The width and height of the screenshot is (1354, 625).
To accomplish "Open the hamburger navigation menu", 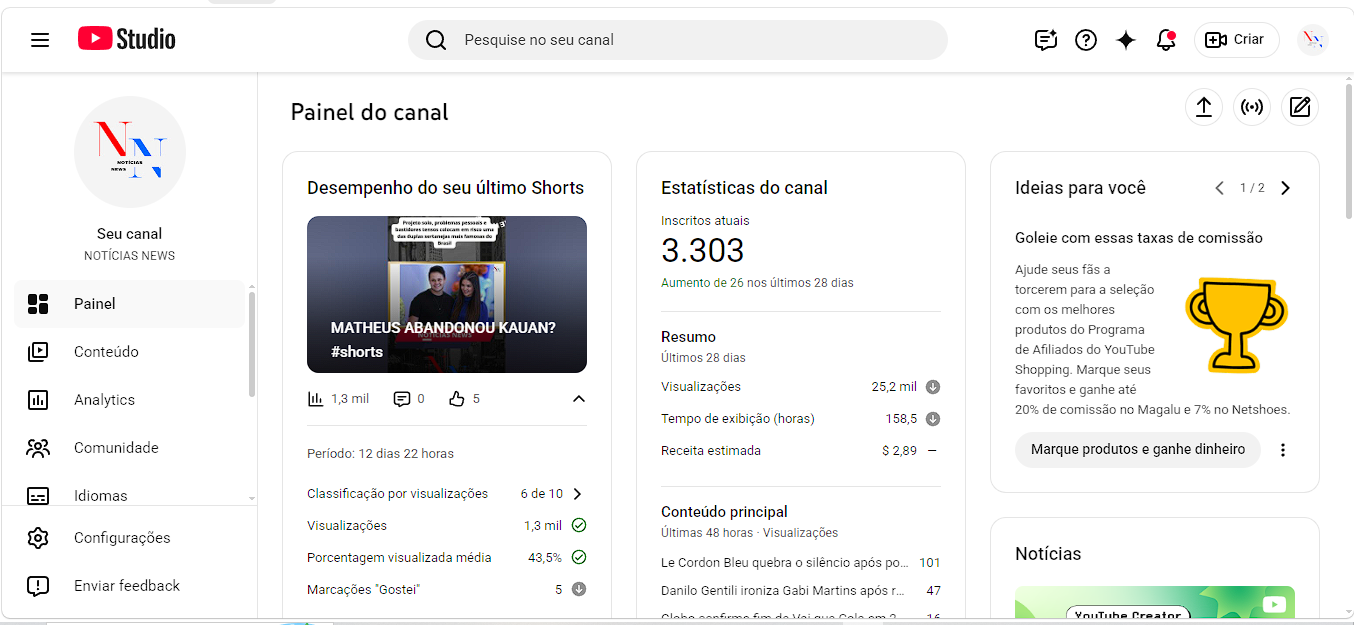I will click(40, 40).
